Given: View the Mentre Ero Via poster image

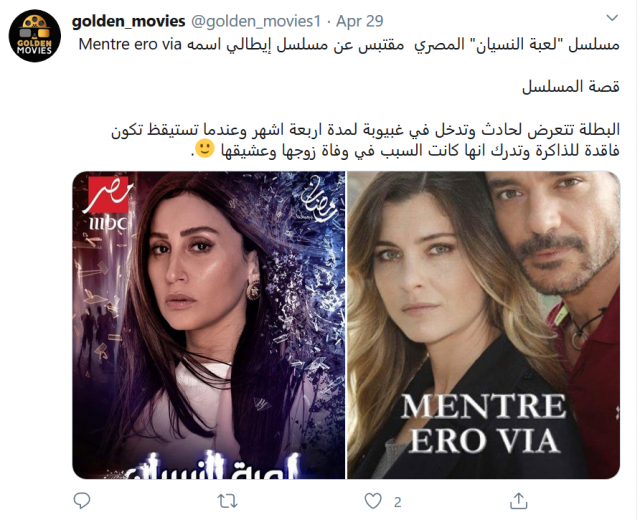Looking at the screenshot, I should [x=484, y=325].
